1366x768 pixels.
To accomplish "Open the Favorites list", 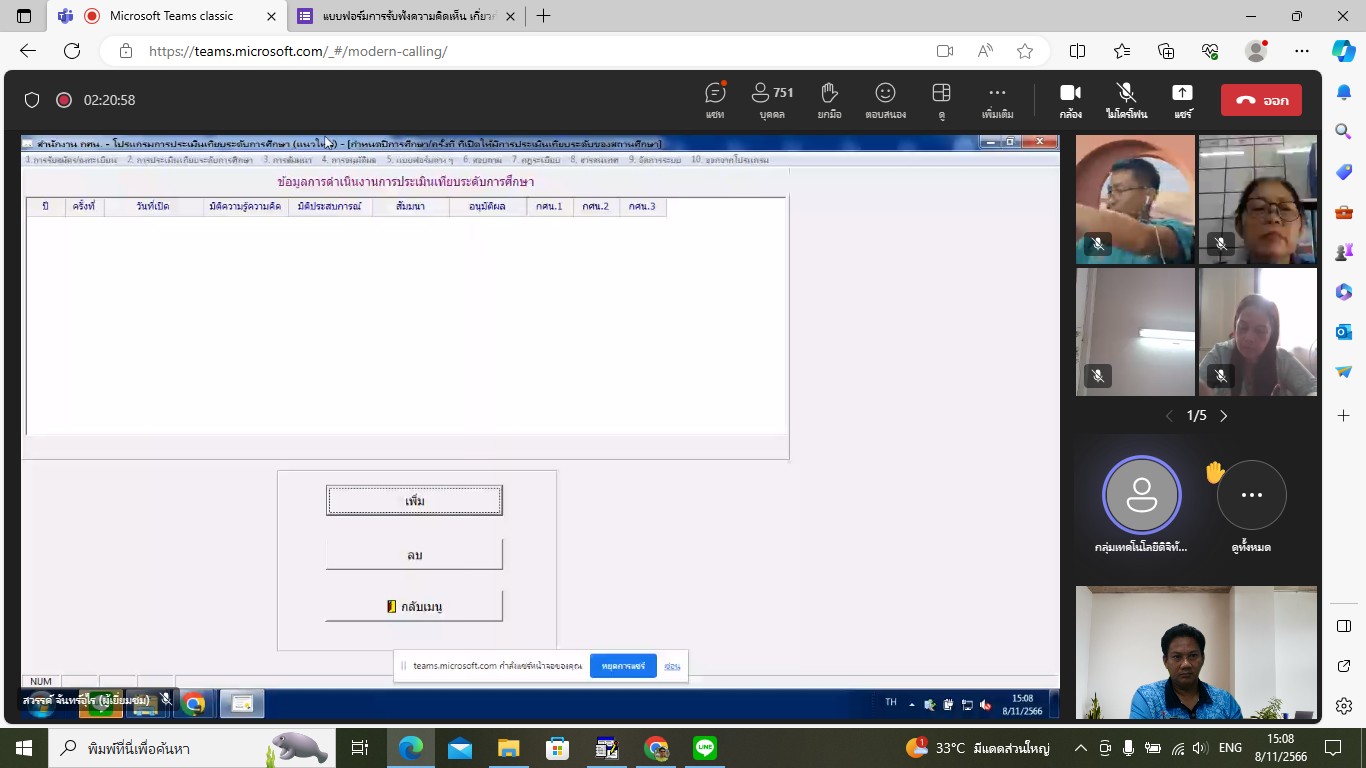I will (1122, 51).
